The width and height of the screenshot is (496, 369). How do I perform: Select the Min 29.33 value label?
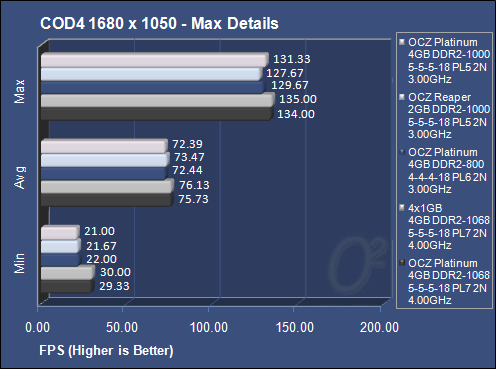pos(114,286)
